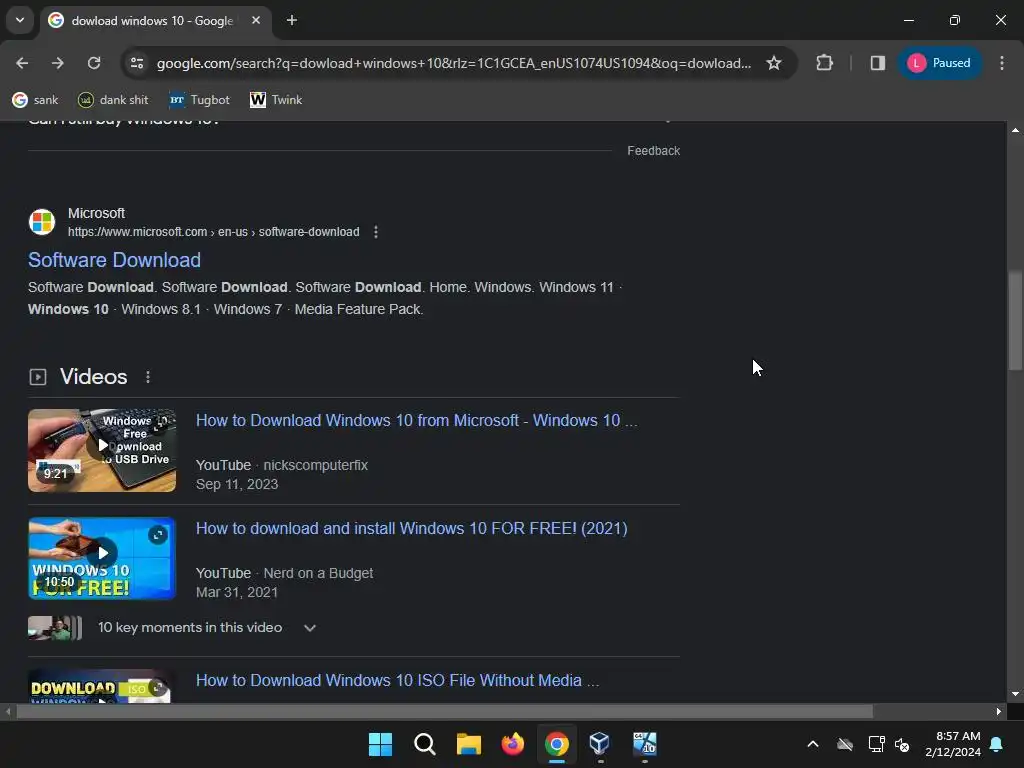This screenshot has height=768, width=1024.
Task: Open How to Download Windows 10 from Microsoft
Action: pyautogui.click(x=417, y=421)
